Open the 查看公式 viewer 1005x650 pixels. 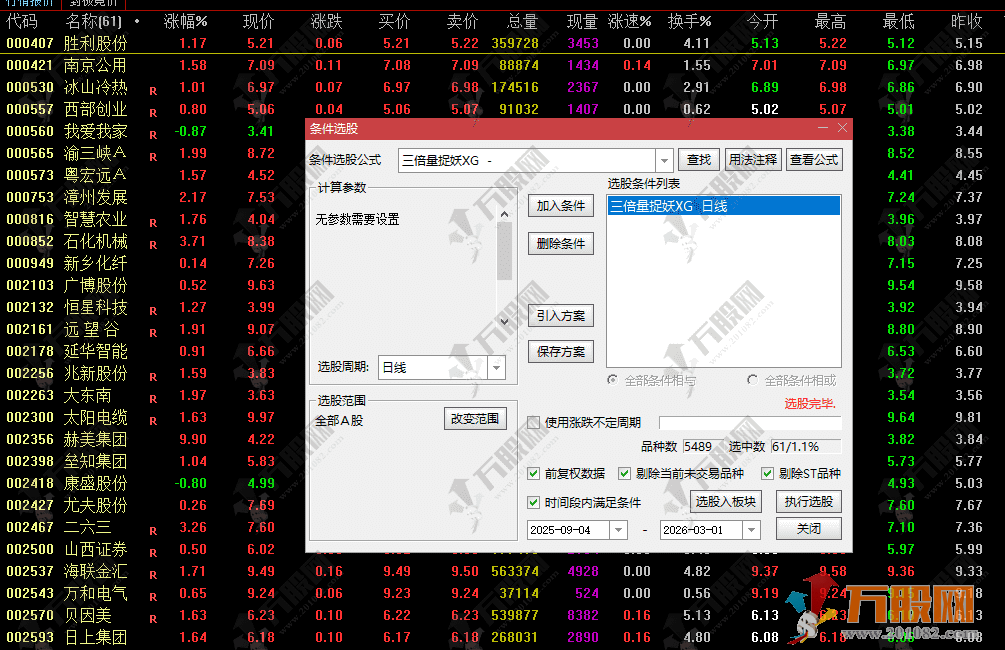(x=814, y=159)
